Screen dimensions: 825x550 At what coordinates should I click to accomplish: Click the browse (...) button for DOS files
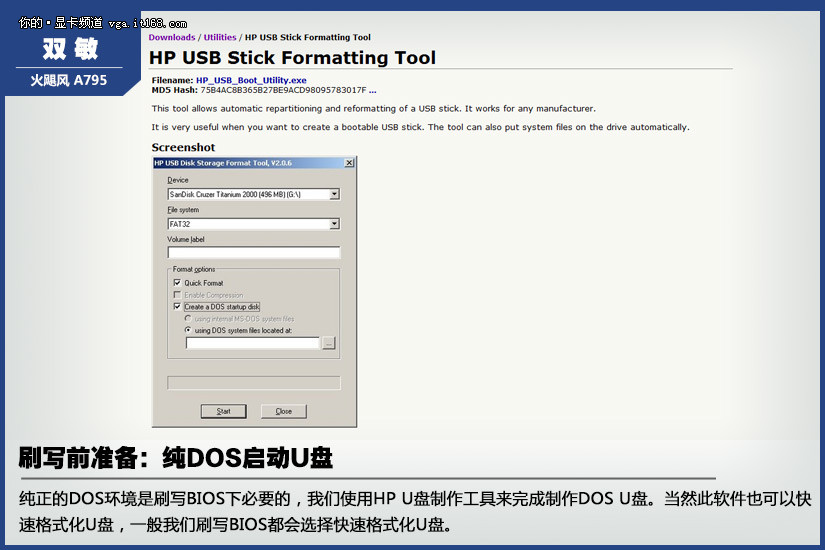329,343
